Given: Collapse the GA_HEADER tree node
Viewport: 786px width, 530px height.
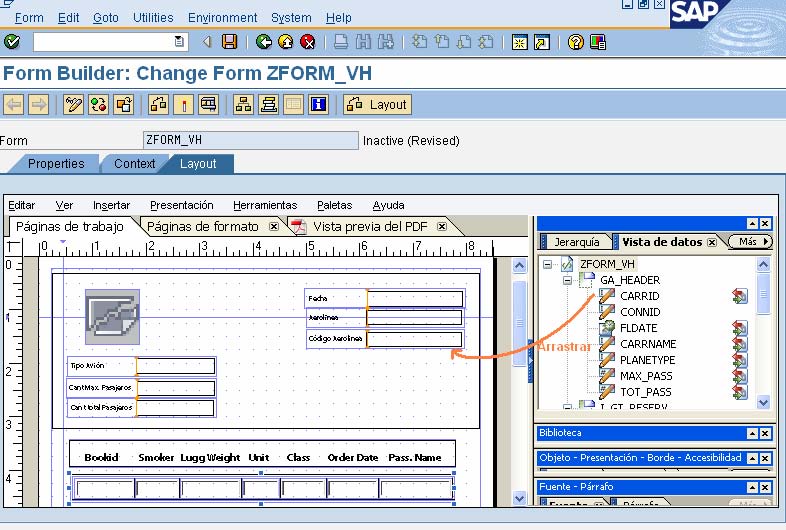Looking at the screenshot, I should 567,280.
